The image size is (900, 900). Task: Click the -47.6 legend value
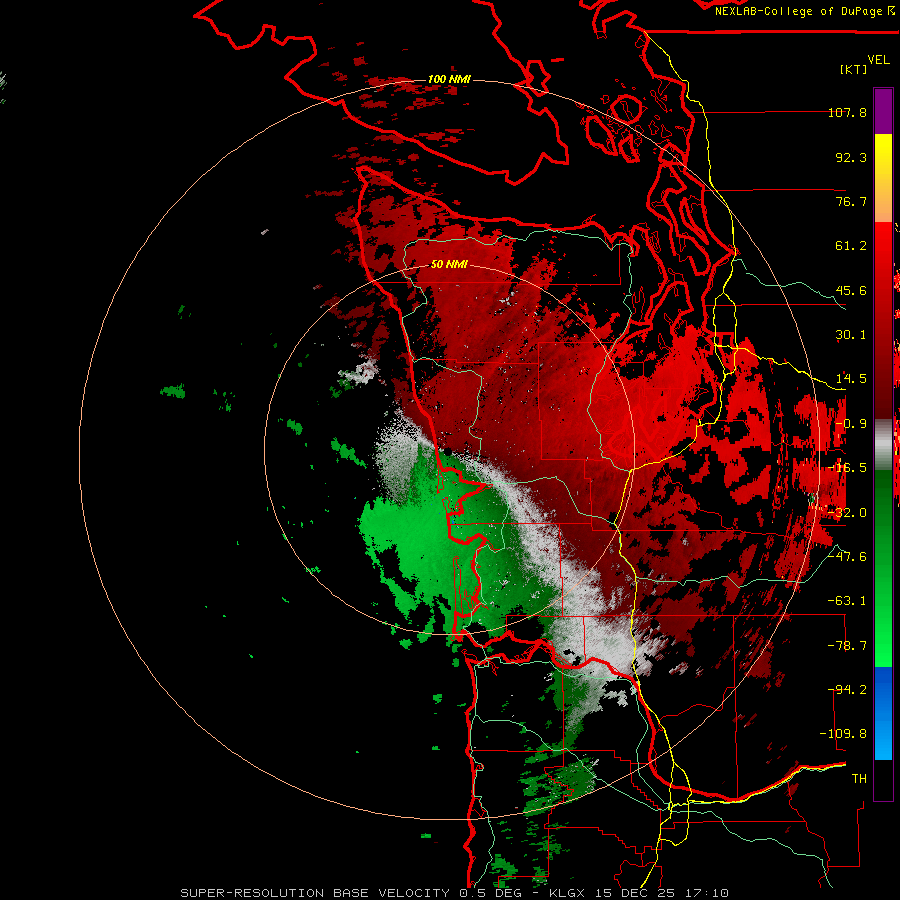coord(847,557)
